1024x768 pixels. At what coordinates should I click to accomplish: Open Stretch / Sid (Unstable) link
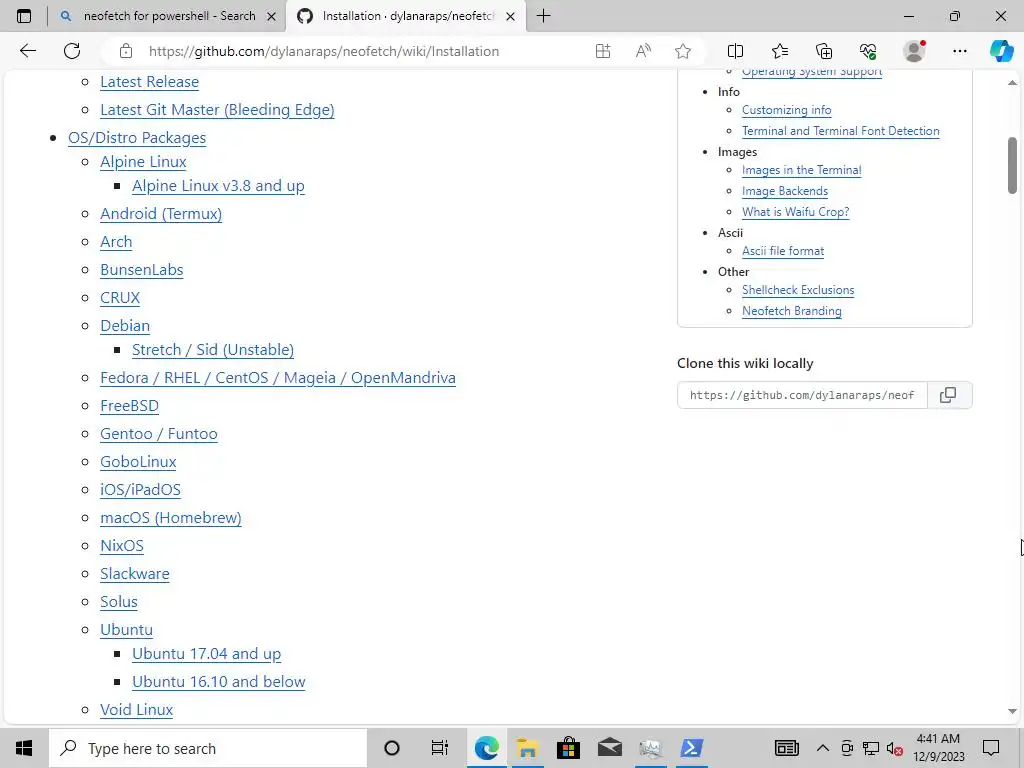click(x=213, y=349)
